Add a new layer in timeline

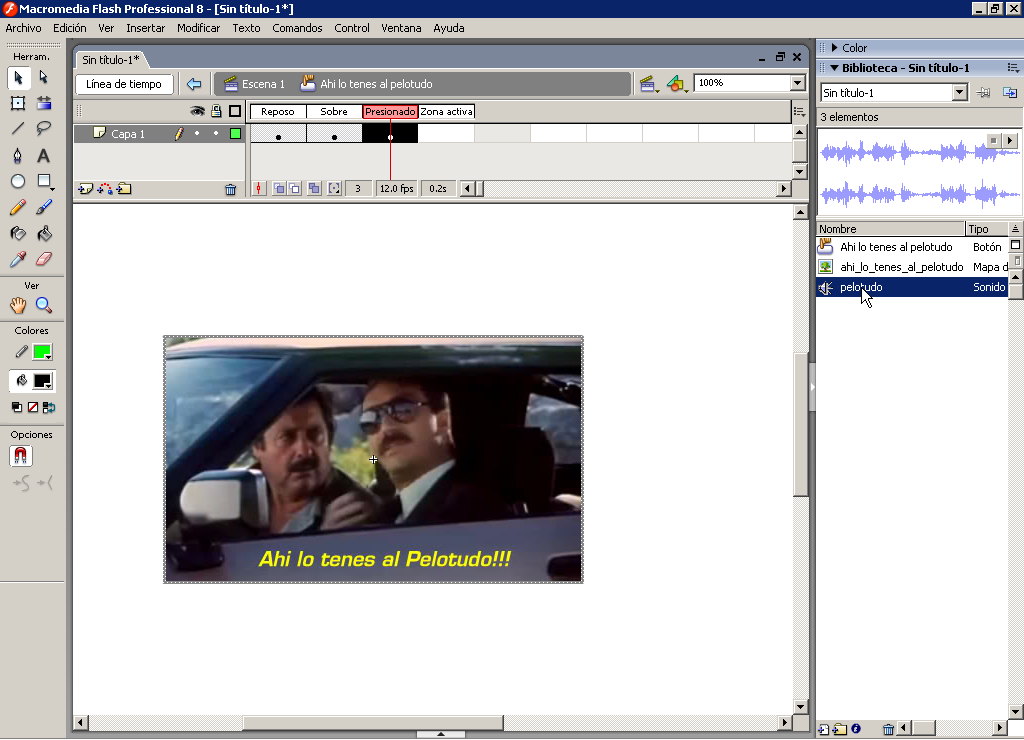[86, 189]
